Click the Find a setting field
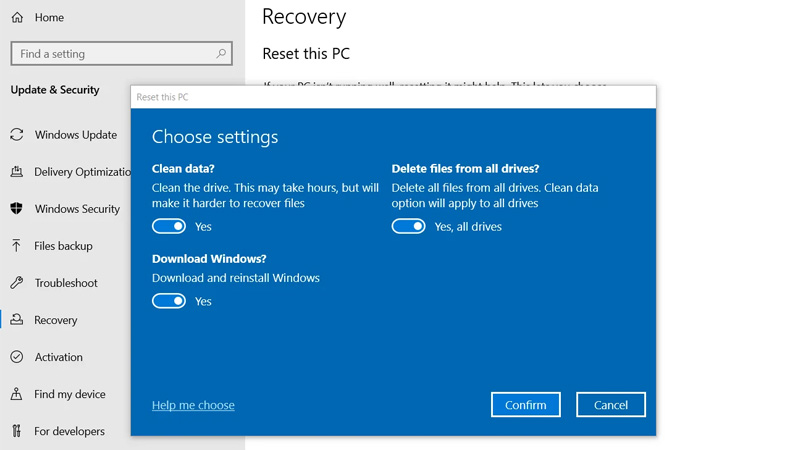This screenshot has height=450, width=800. click(x=121, y=54)
